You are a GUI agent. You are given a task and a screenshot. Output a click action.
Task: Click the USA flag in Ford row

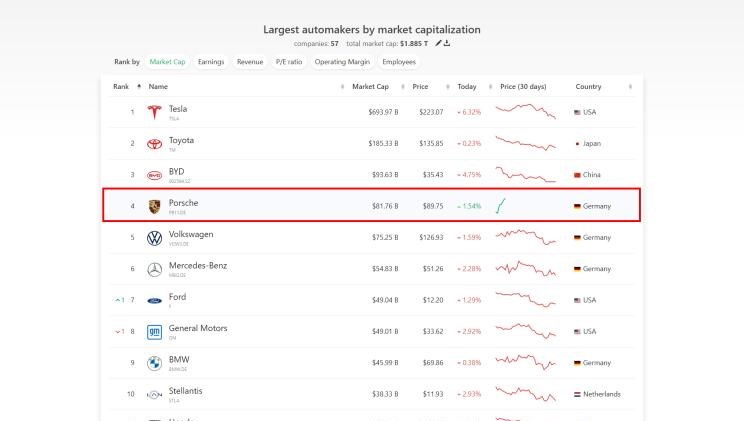tap(577, 300)
